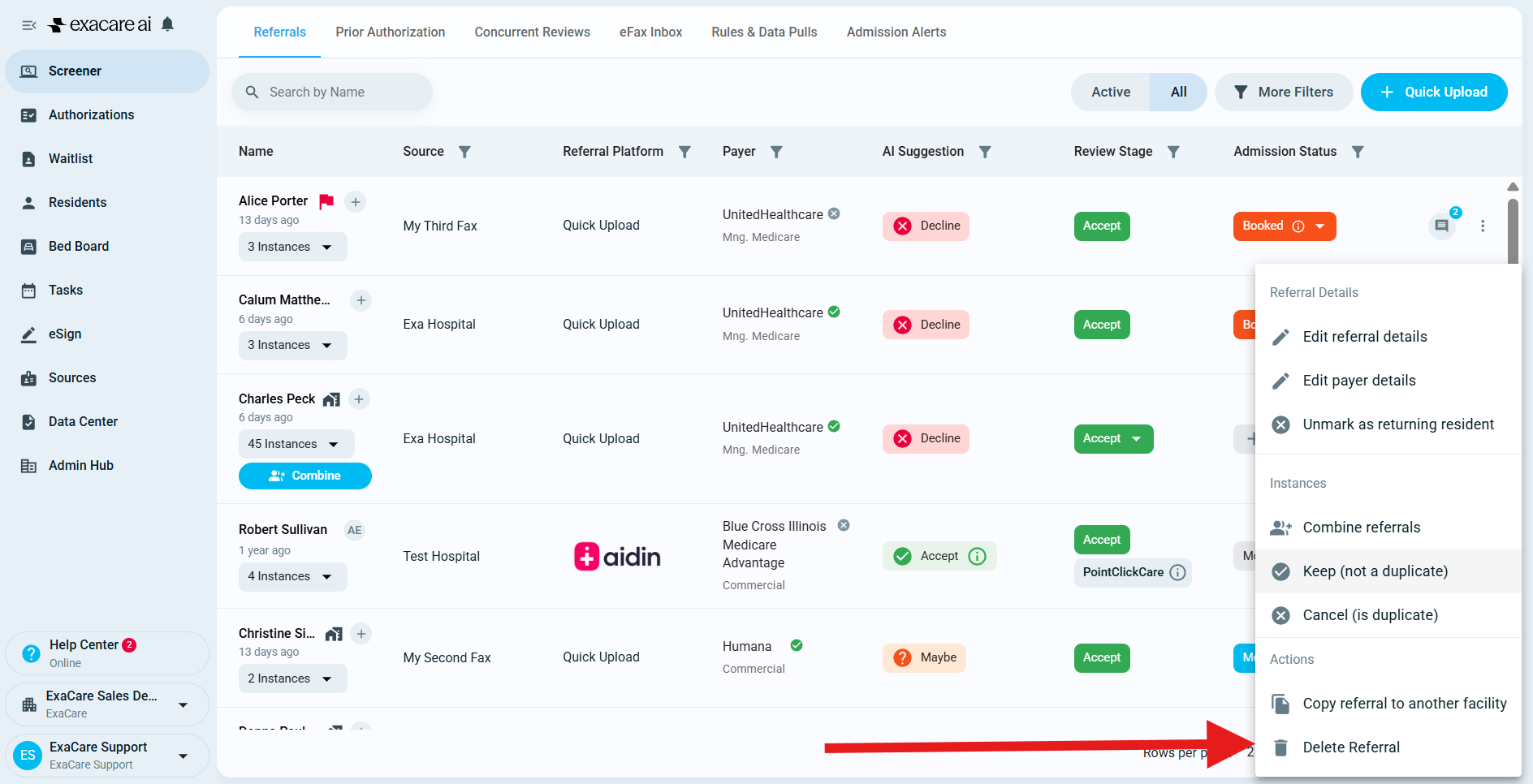1533x784 pixels.
Task: Filter the Review Stage column
Action: pyautogui.click(x=1173, y=152)
